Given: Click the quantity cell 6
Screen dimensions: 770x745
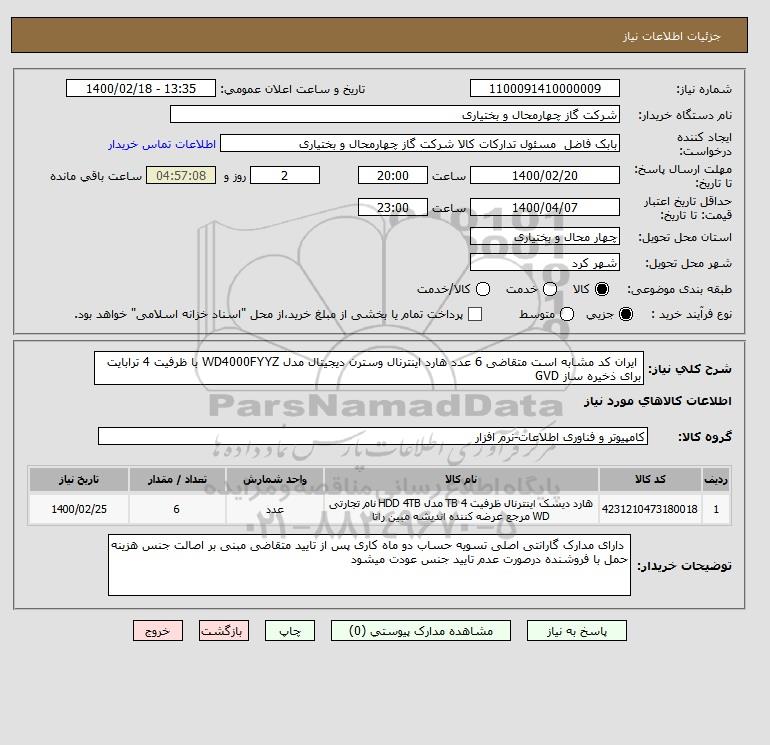Looking at the screenshot, I should 177,509.
